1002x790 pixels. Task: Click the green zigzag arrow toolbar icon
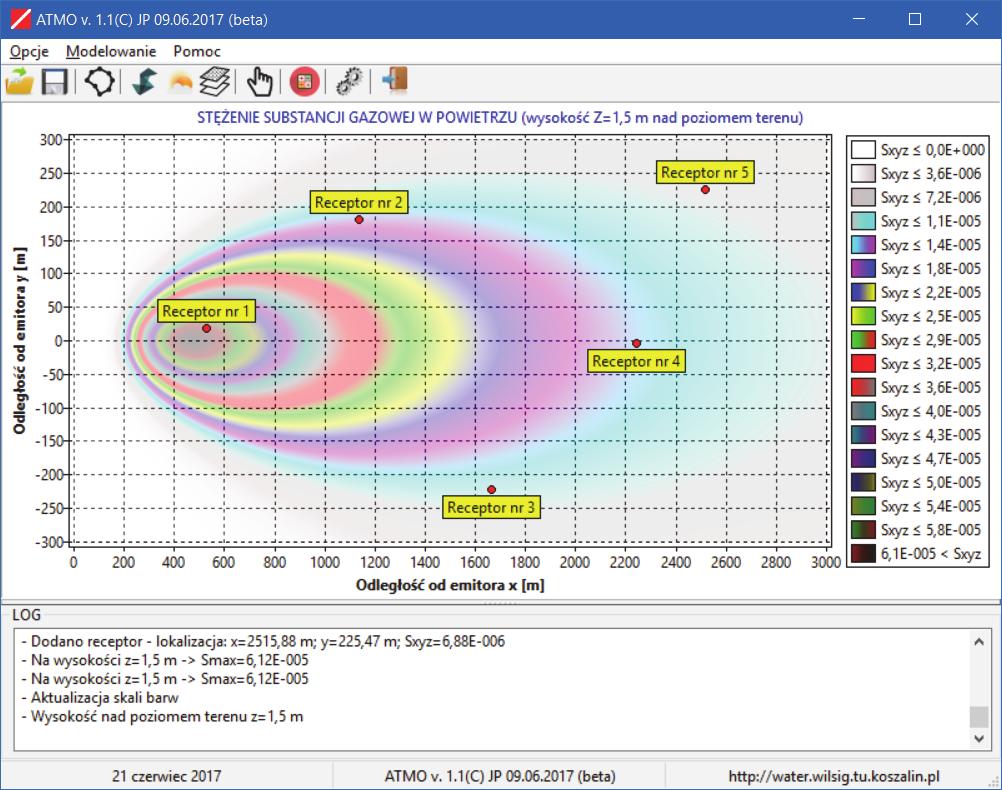click(144, 82)
